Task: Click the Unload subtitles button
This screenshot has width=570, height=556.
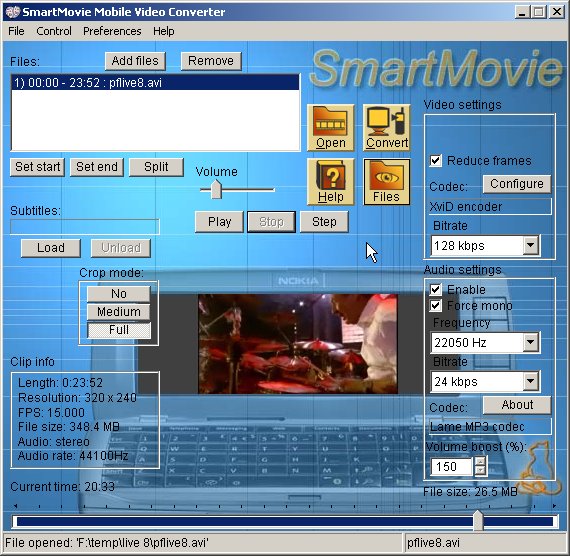Action: tap(121, 248)
